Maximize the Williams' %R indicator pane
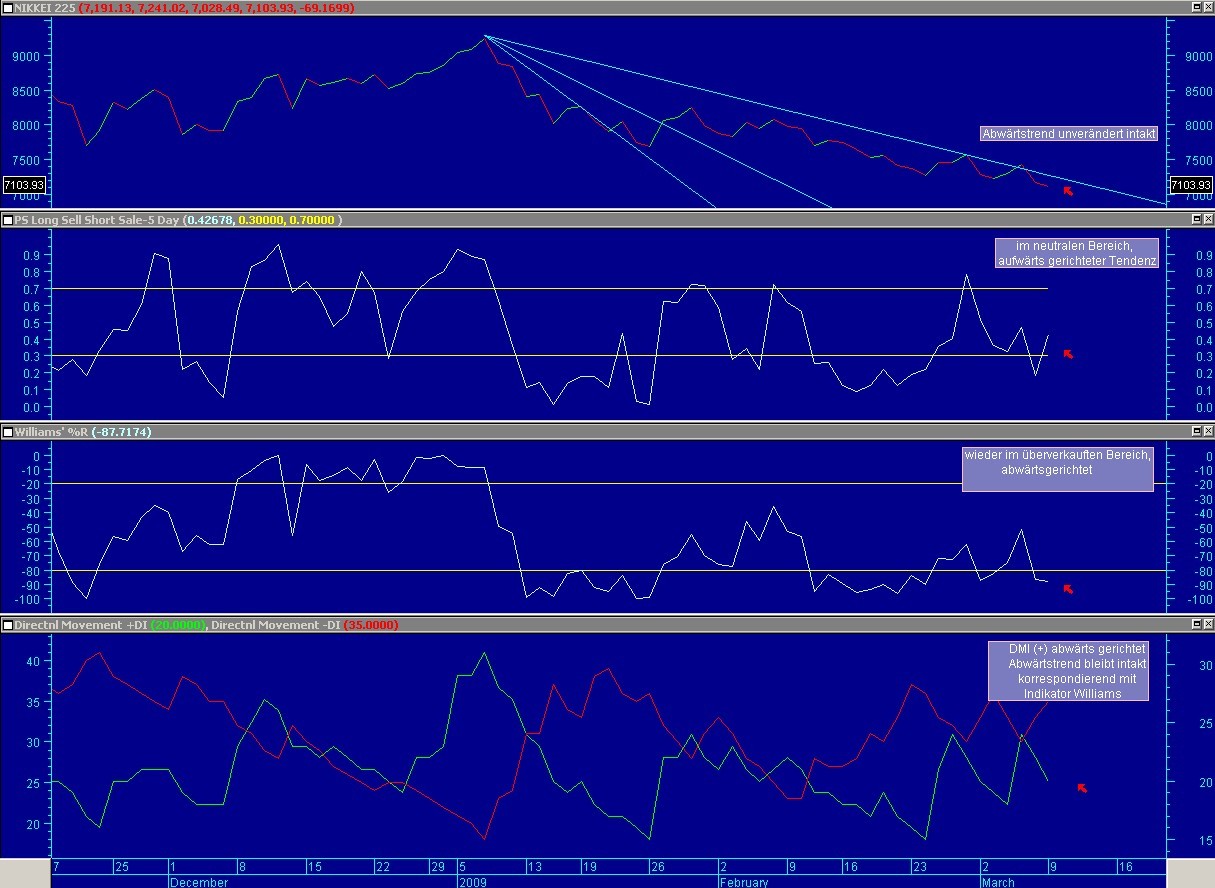Viewport: 1215px width, 888px height. [x=1196, y=432]
